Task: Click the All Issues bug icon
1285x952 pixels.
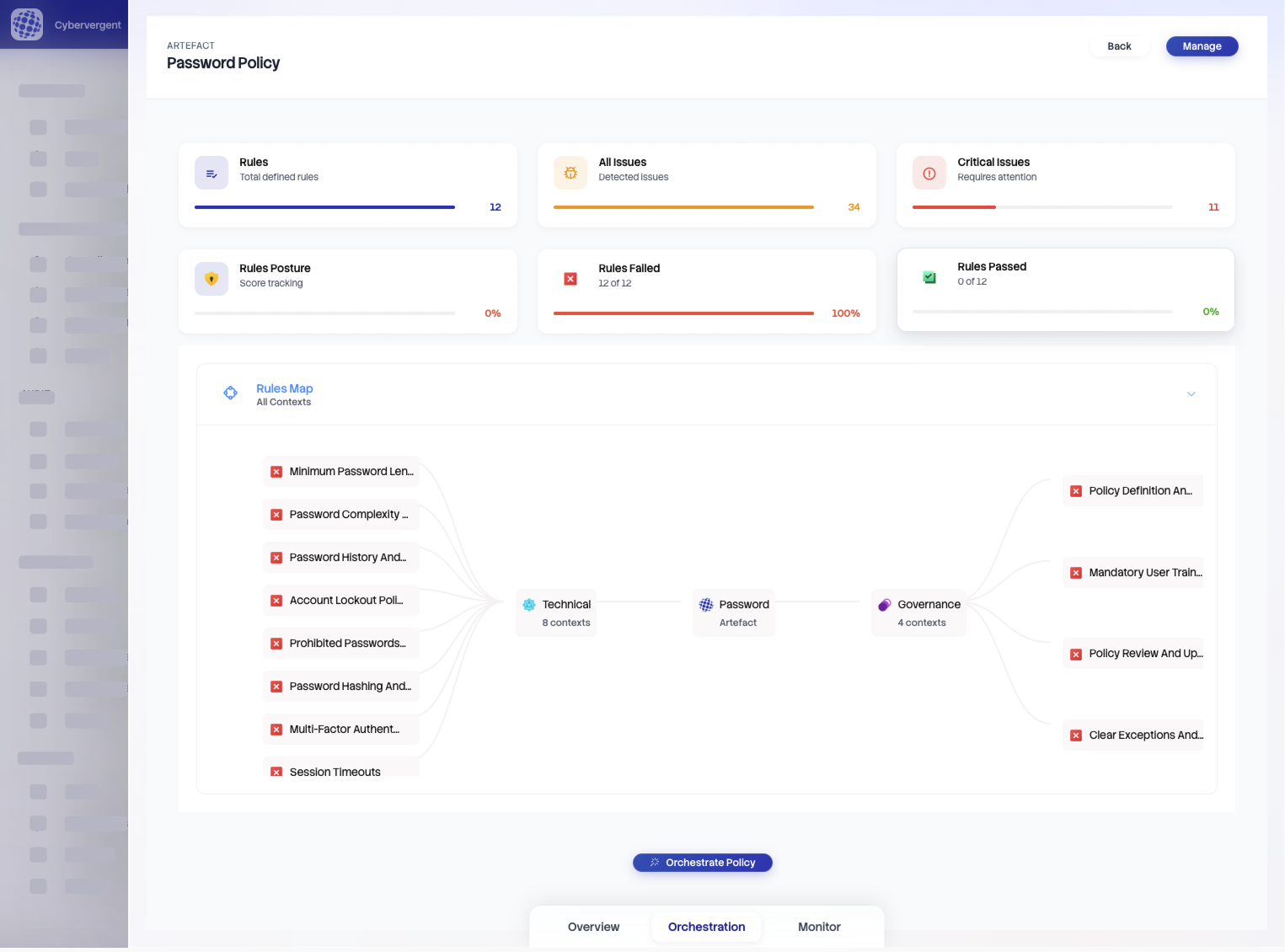Action: pos(570,173)
